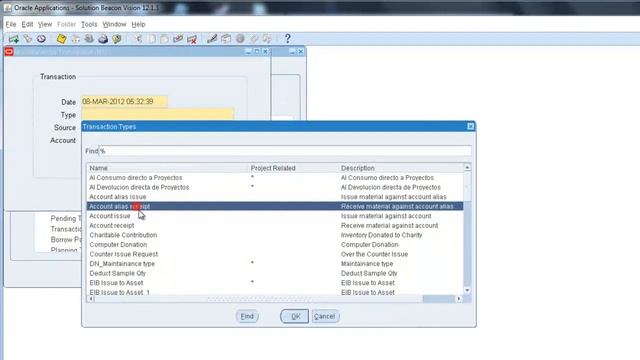Click the horizontal scrollbar right arrow
Viewport: 640px width, 360px height.
[x=459, y=299]
